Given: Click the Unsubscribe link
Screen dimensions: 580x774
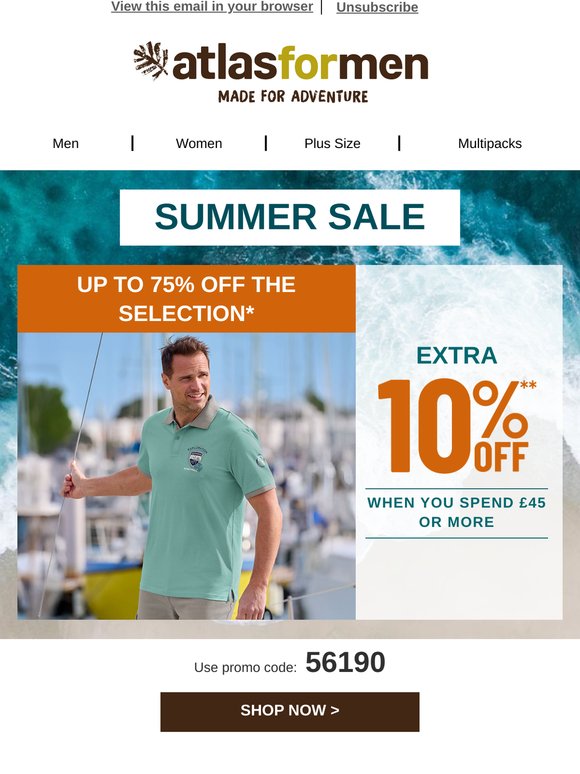Looking at the screenshot, I should [377, 7].
